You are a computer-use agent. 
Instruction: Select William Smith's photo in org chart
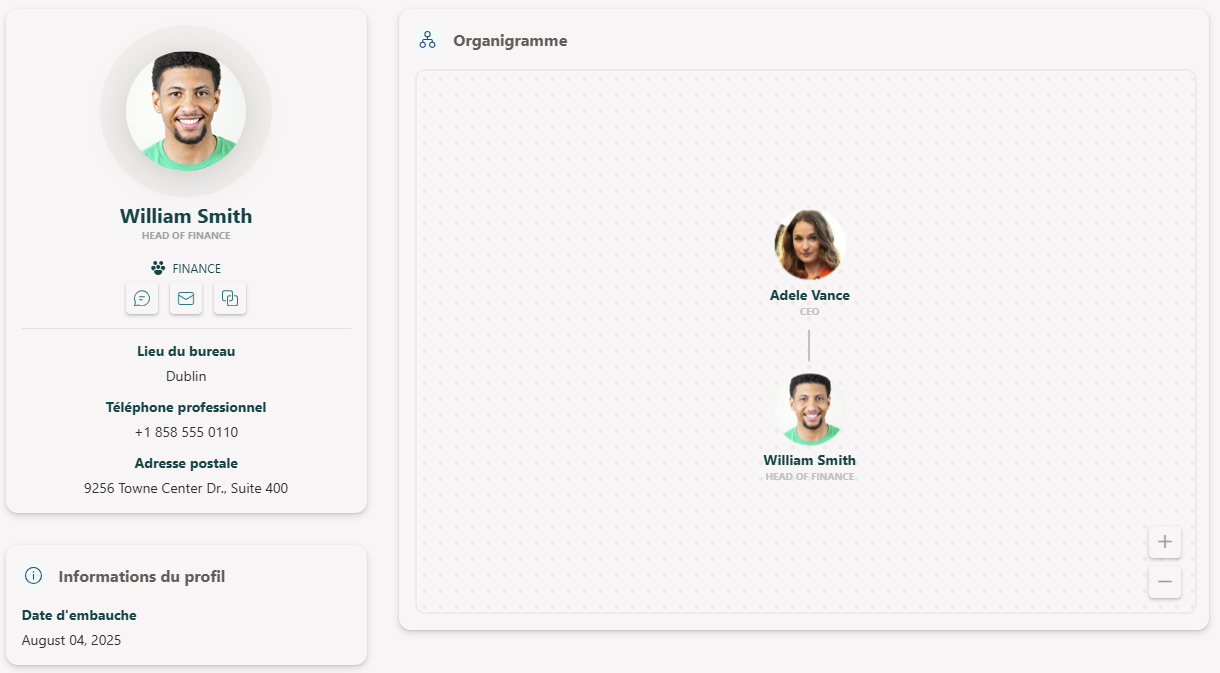[809, 409]
